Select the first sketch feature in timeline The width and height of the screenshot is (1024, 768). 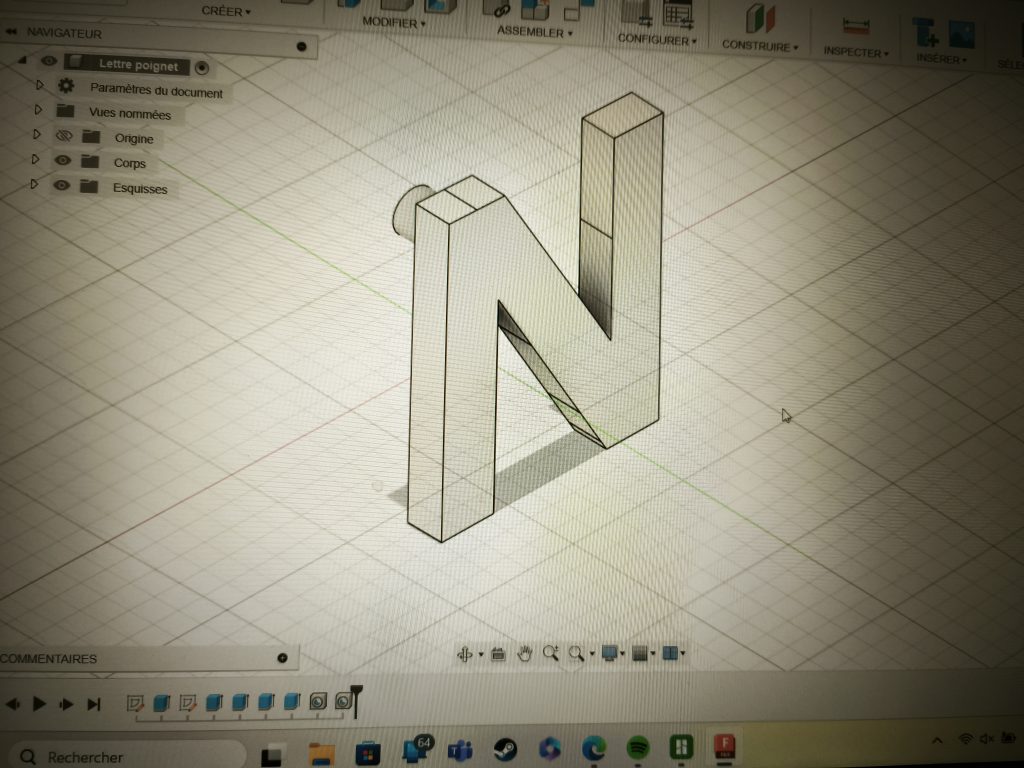click(135, 703)
